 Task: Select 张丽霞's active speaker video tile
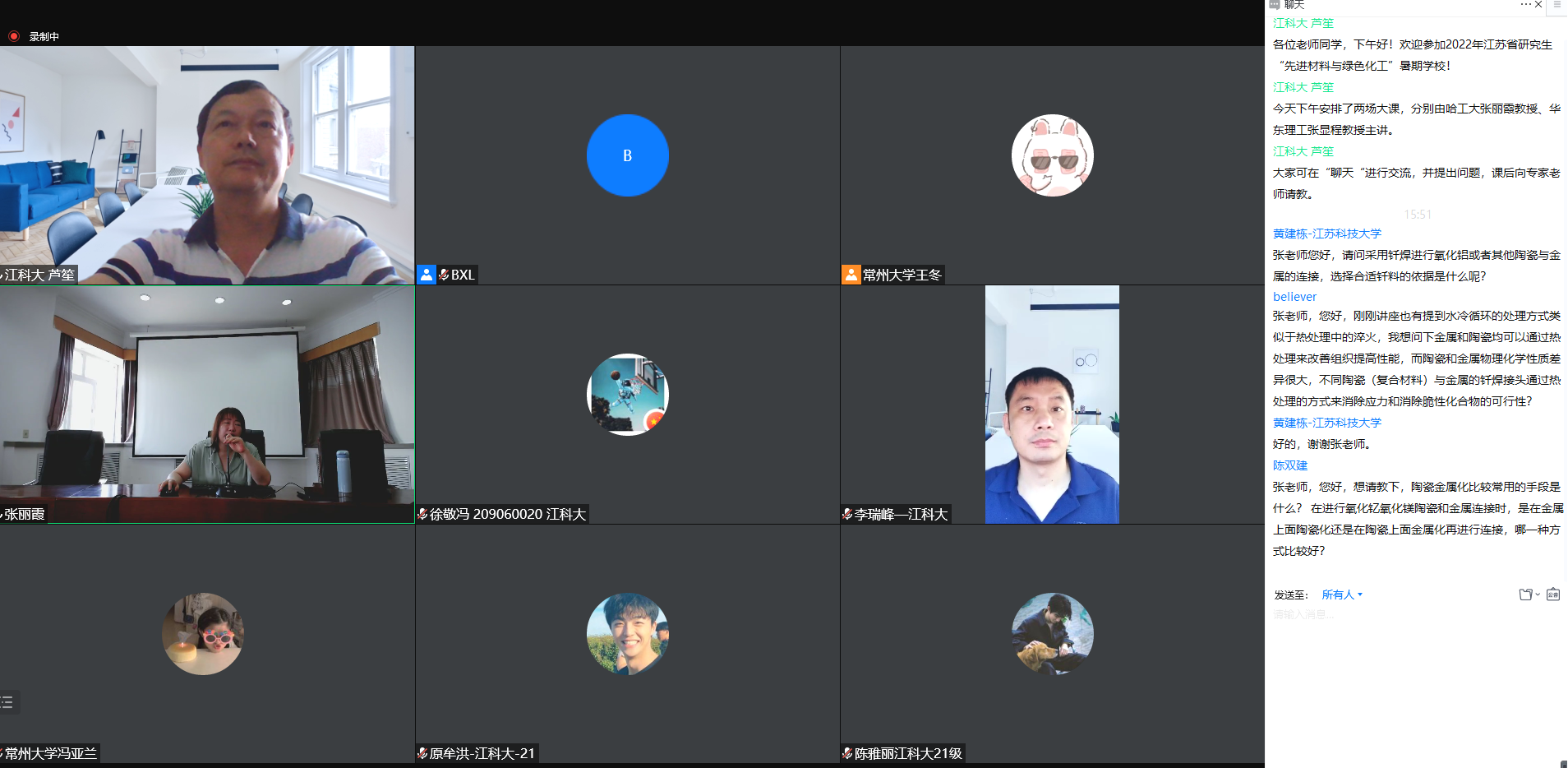tap(207, 404)
